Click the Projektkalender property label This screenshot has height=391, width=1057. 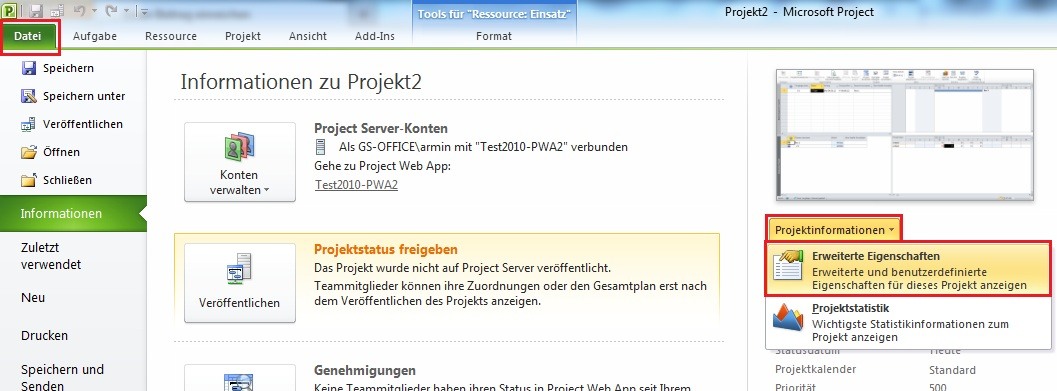(x=816, y=369)
